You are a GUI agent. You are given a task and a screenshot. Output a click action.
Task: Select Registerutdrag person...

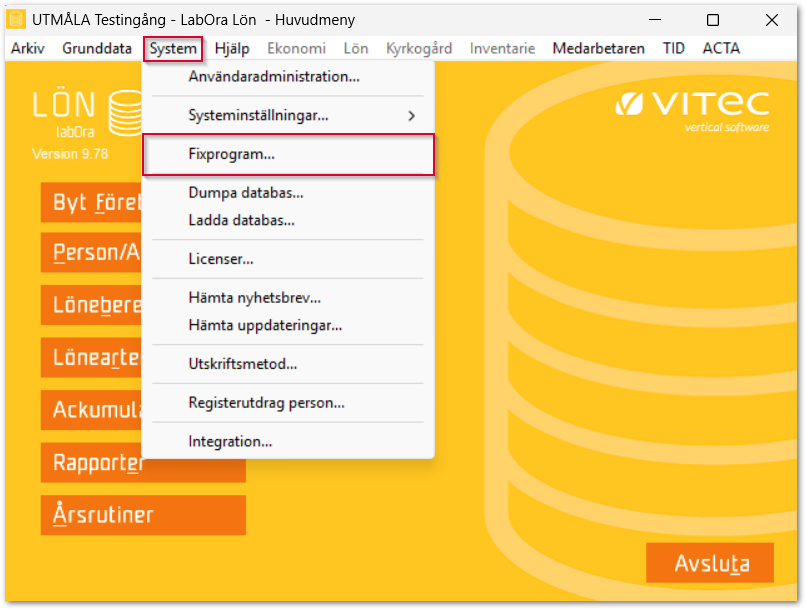pos(288,403)
